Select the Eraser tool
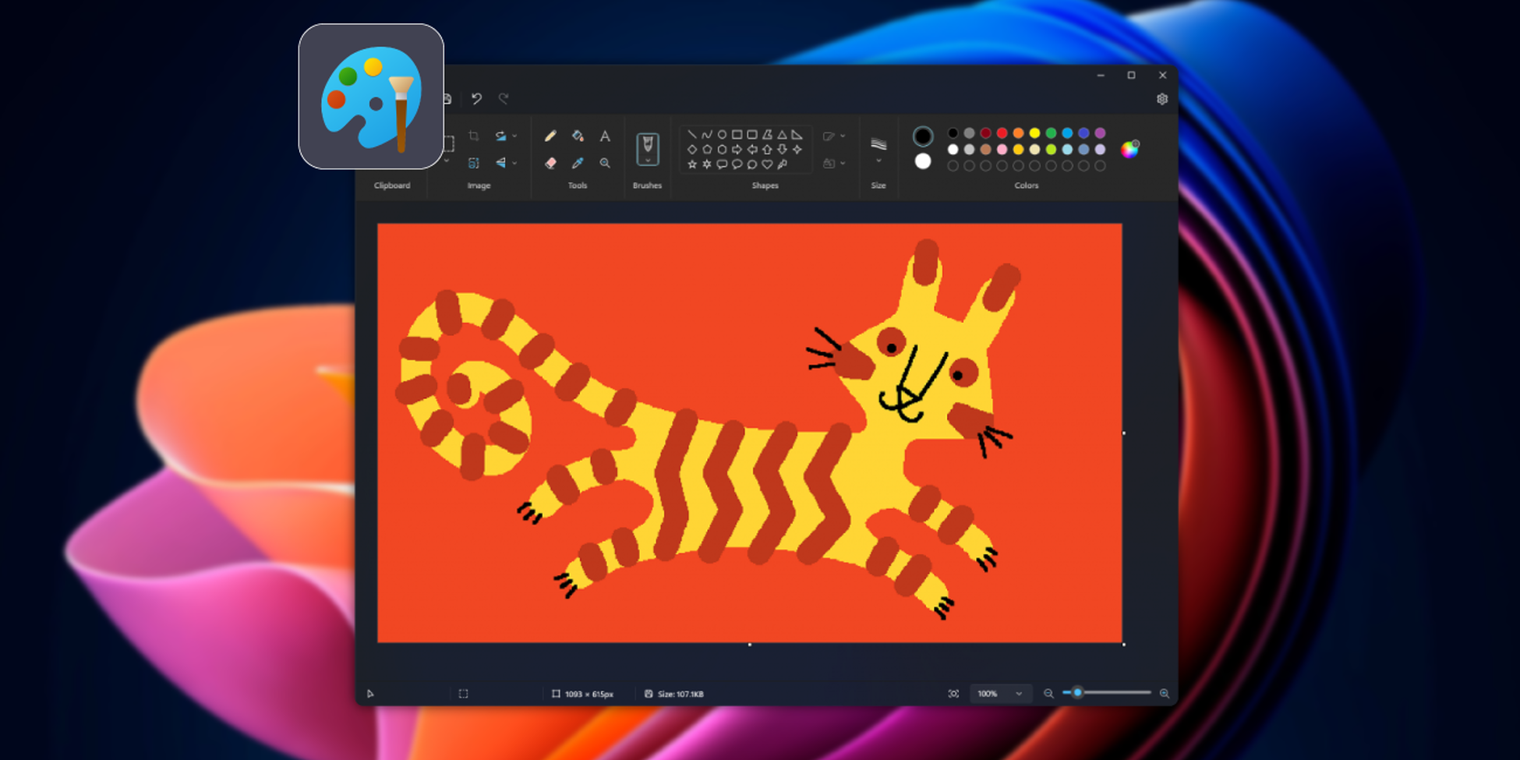This screenshot has height=760, width=1520. [x=551, y=164]
